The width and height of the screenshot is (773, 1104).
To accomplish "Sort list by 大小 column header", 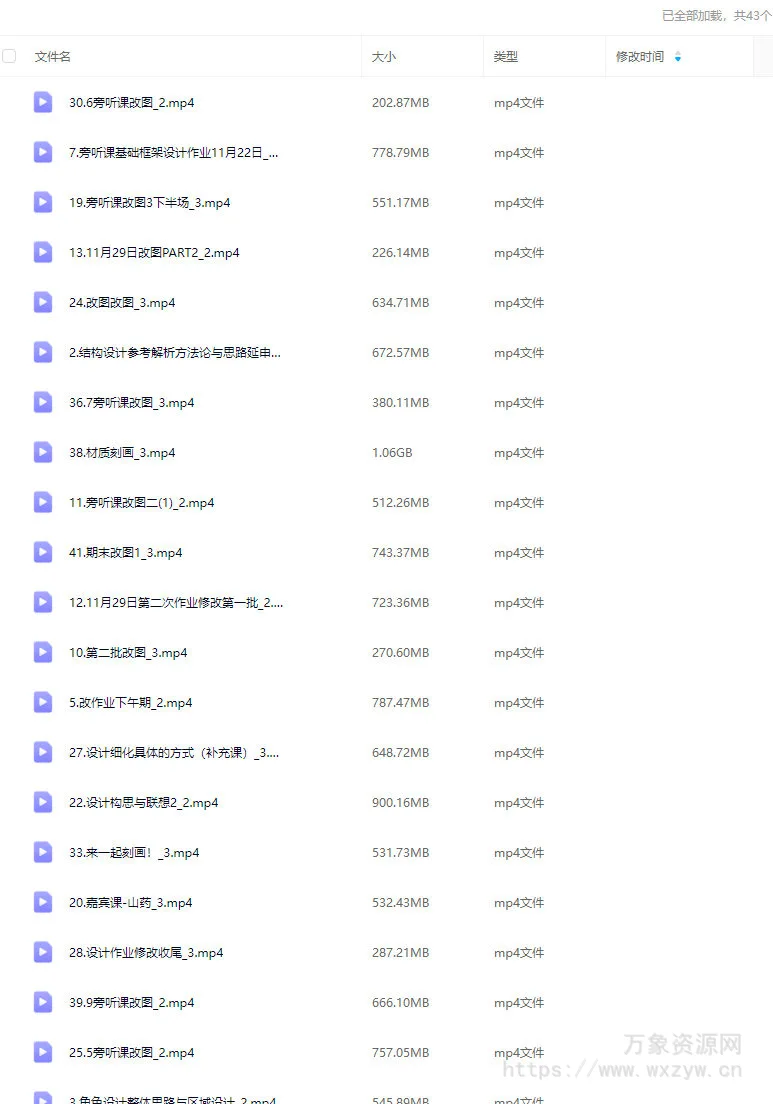I will coord(384,56).
